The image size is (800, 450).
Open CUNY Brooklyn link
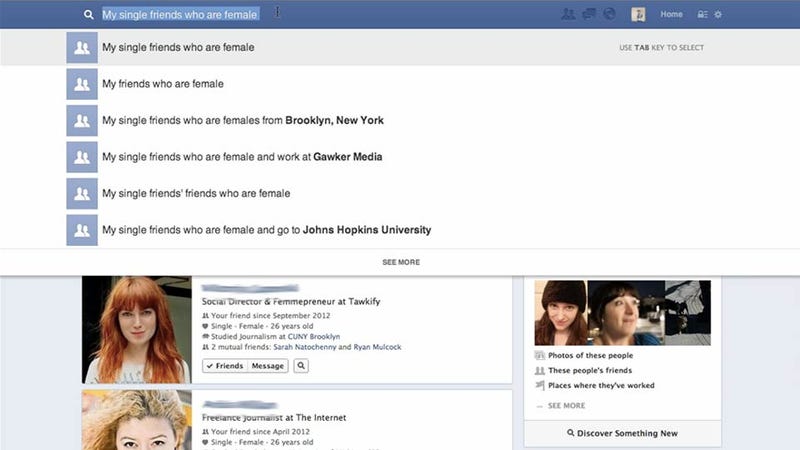[x=314, y=337]
